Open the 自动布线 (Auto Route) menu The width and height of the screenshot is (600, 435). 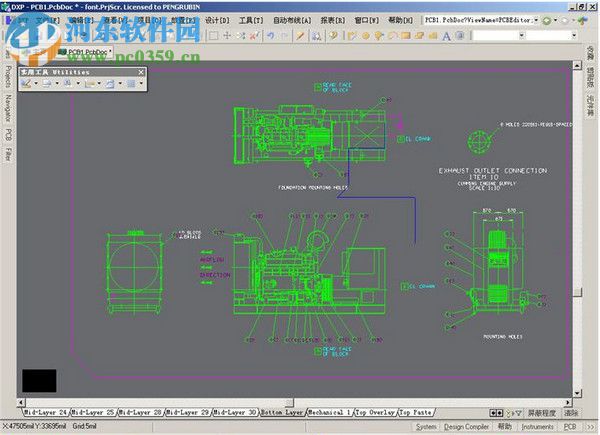click(x=290, y=20)
